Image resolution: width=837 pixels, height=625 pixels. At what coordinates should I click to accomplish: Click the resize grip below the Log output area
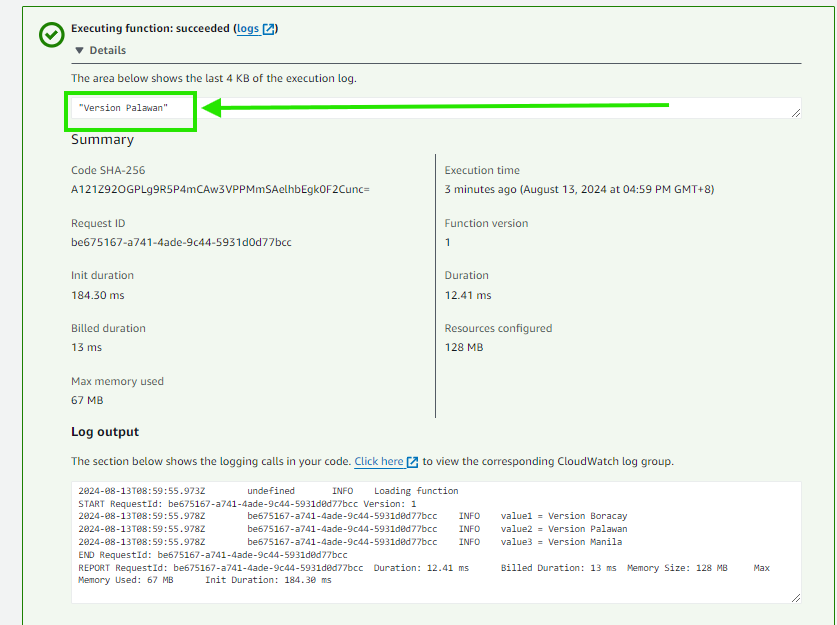coord(797,596)
